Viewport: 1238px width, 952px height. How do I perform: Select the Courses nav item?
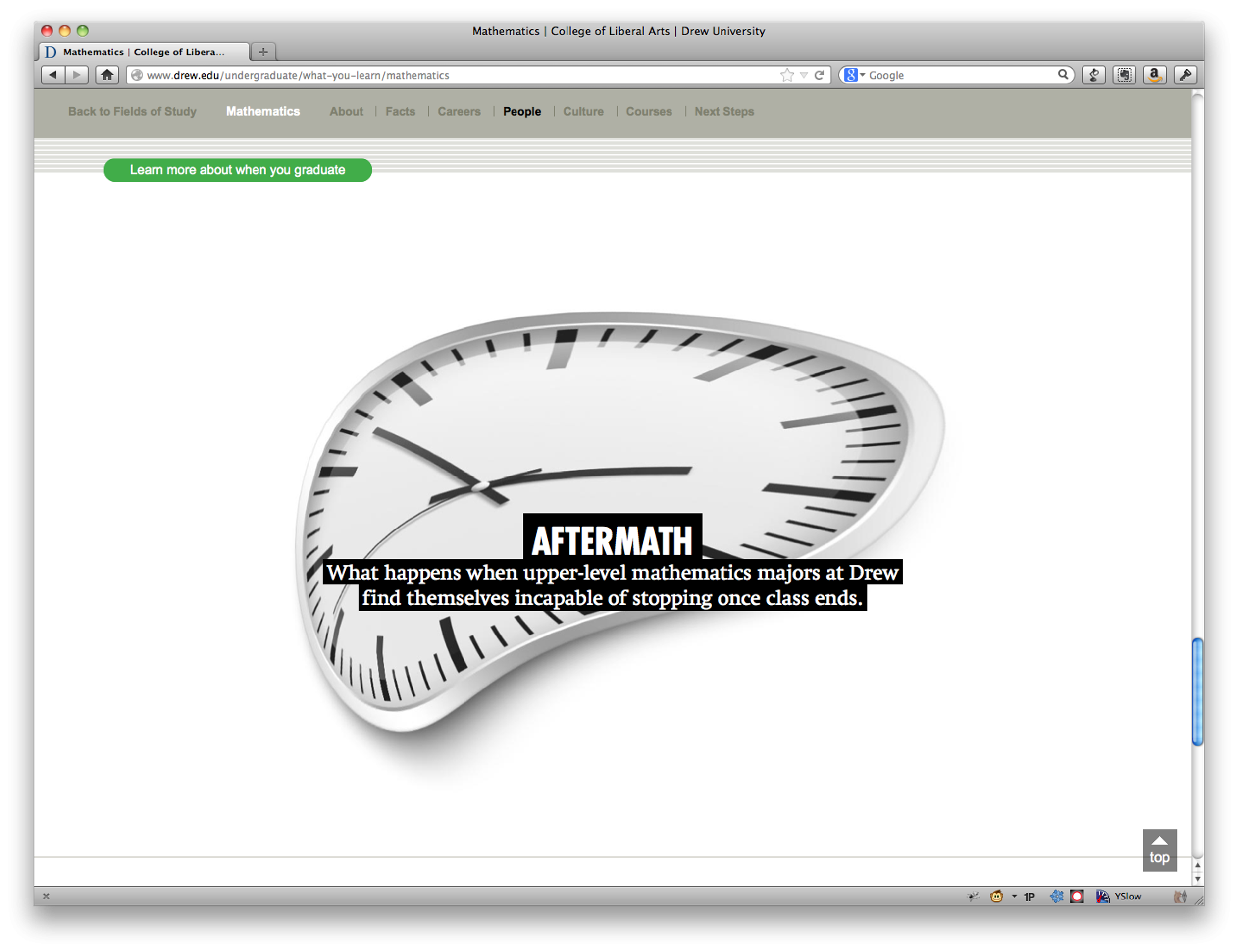click(x=648, y=111)
